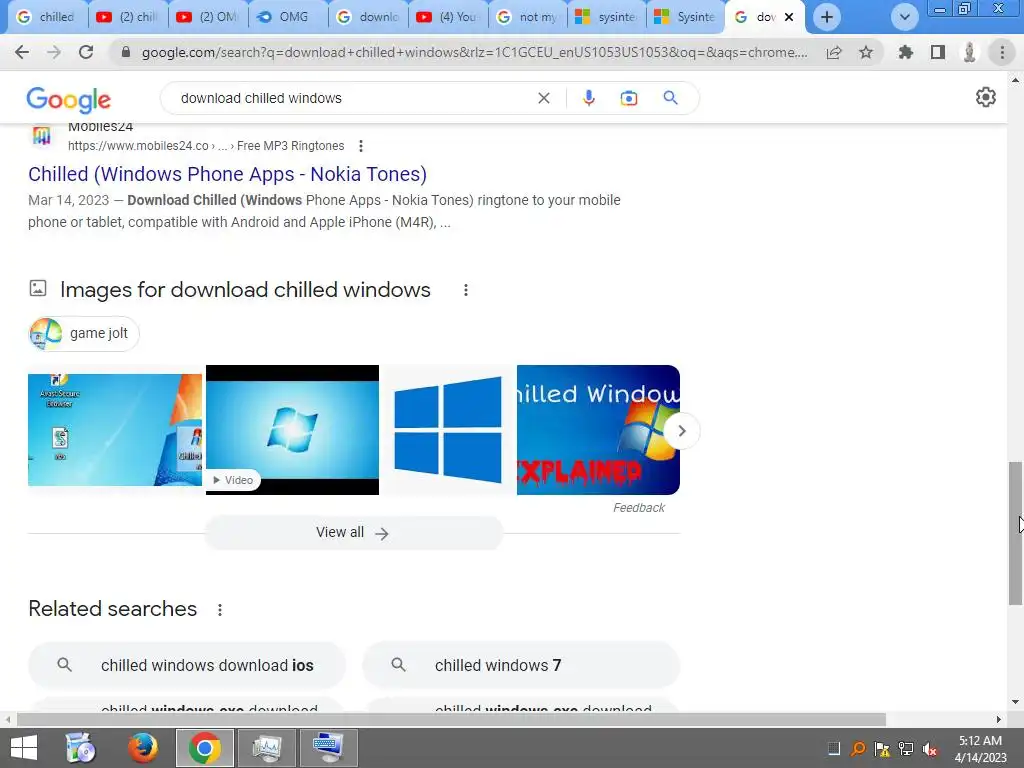This screenshot has height=768, width=1024.
Task: Show next images with carousel arrow
Action: (x=682, y=431)
